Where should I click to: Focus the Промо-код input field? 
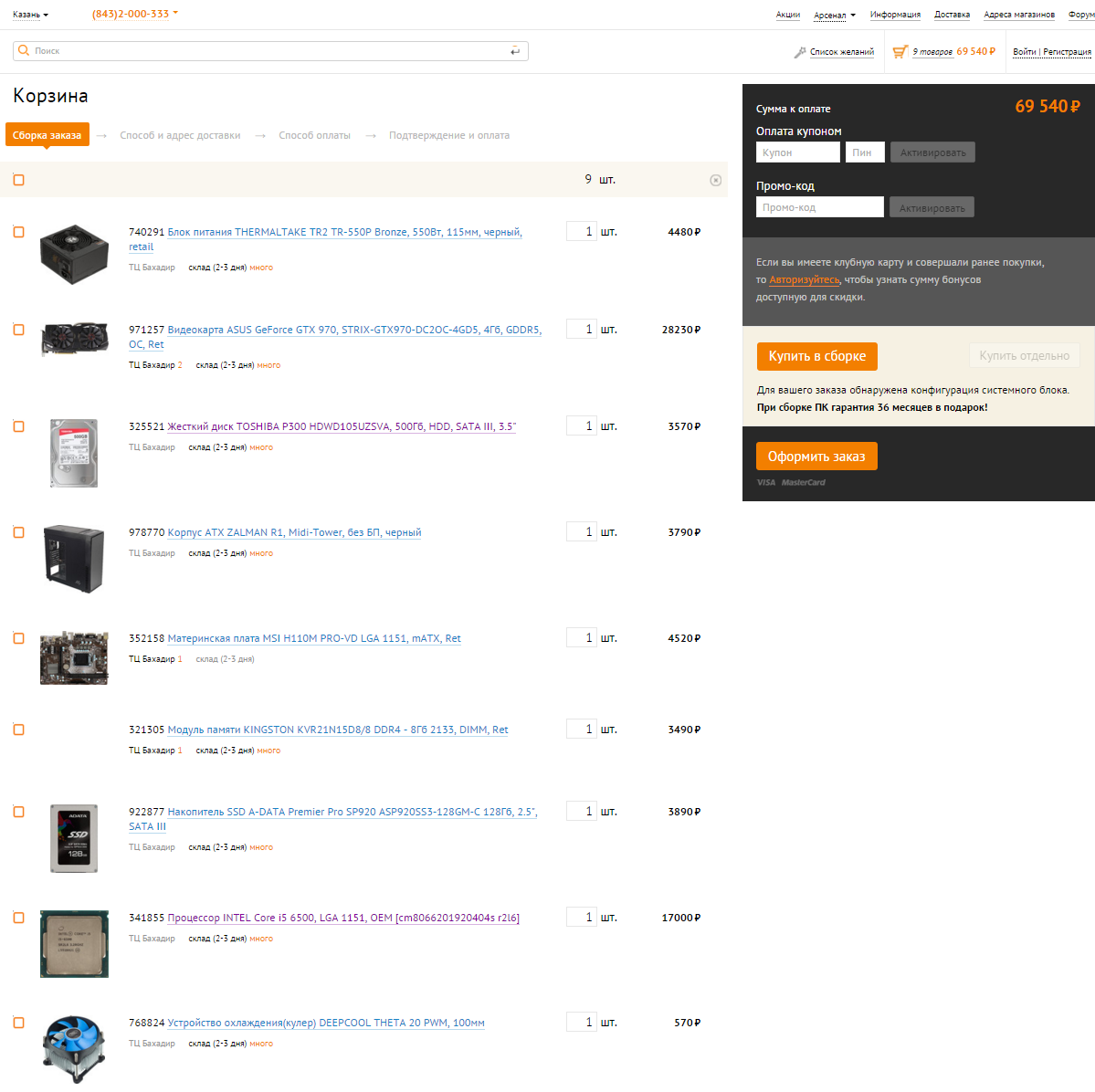pos(820,207)
